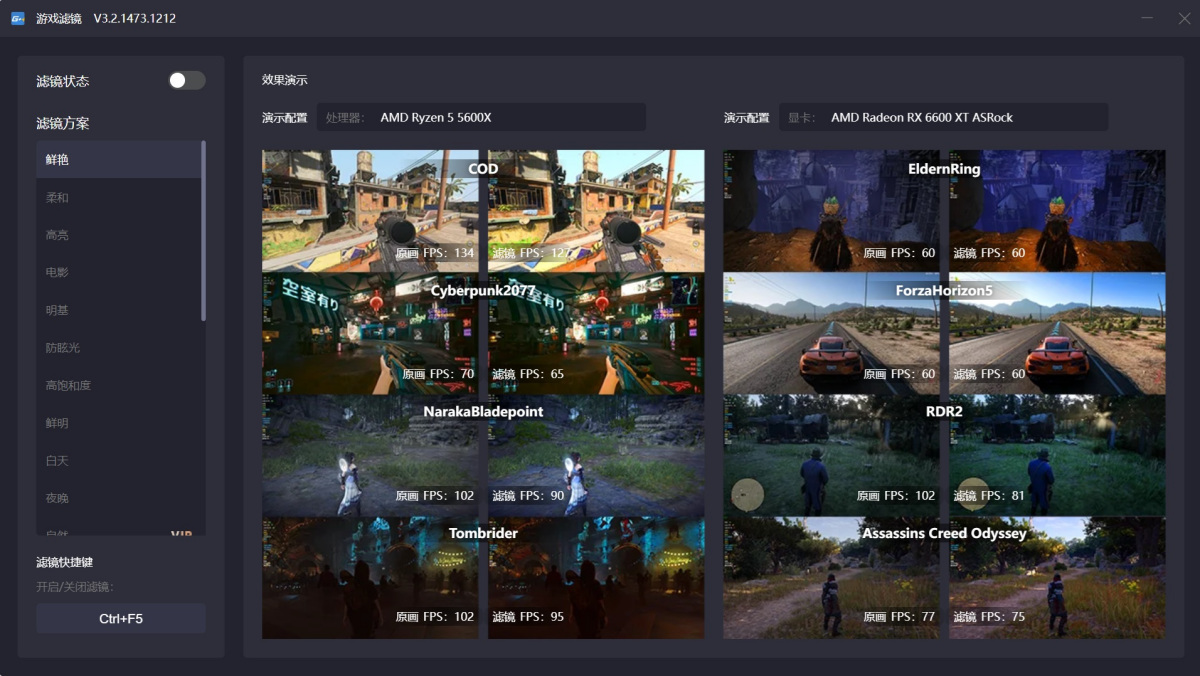1200x676 pixels.
Task: Click the app logo in title bar
Action: (x=18, y=19)
